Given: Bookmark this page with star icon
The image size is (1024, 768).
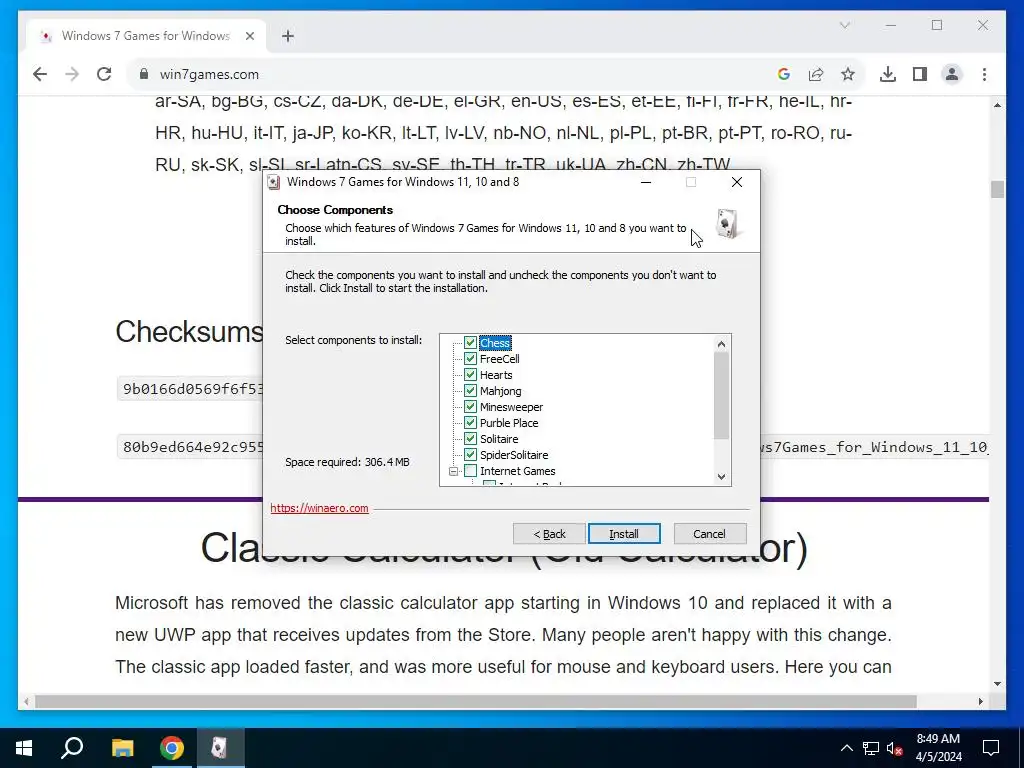Looking at the screenshot, I should [x=848, y=74].
